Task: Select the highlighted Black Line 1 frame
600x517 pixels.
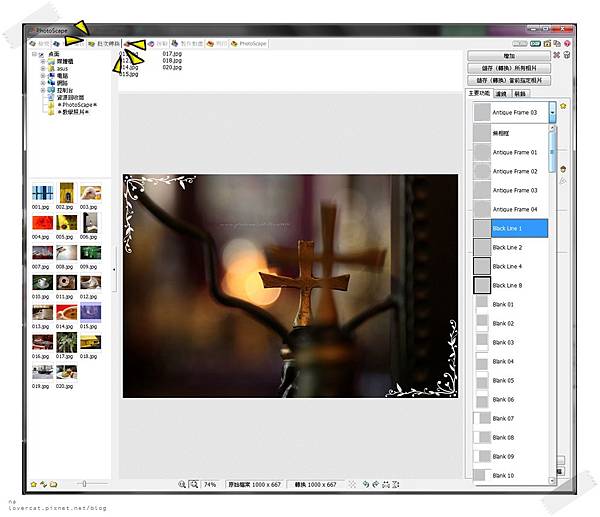Action: (510, 228)
